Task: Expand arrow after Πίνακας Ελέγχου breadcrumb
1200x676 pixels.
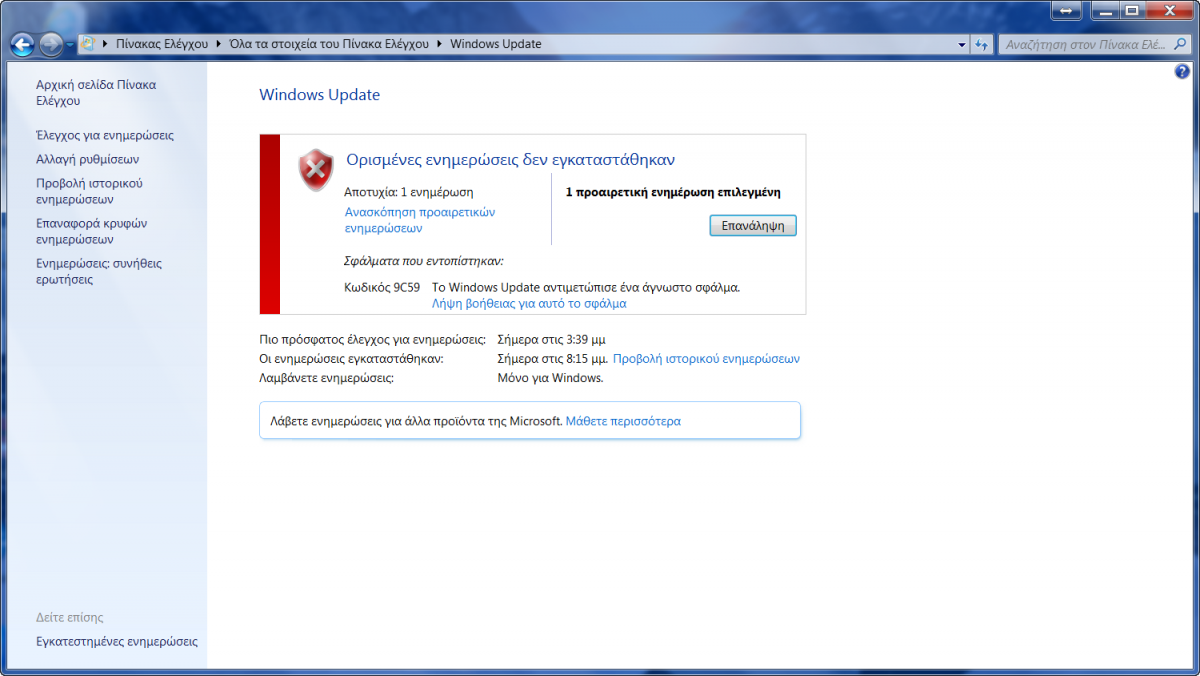Action: (x=219, y=44)
